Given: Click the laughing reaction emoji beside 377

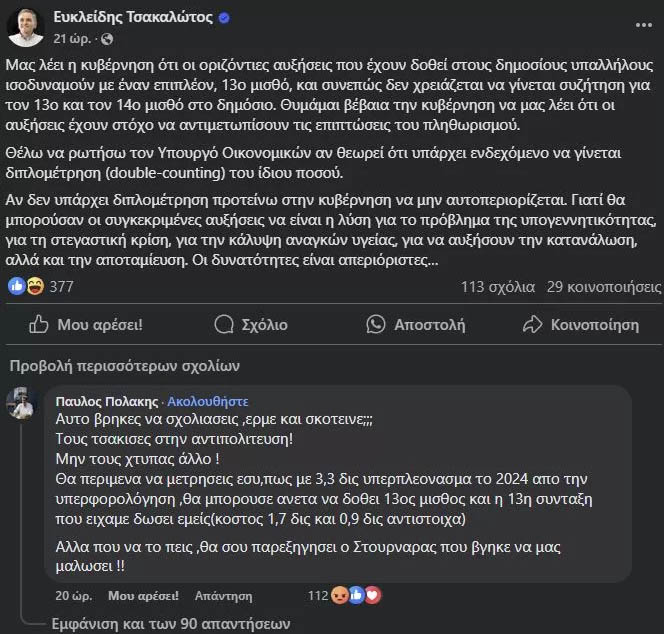Looking at the screenshot, I should 36,287.
